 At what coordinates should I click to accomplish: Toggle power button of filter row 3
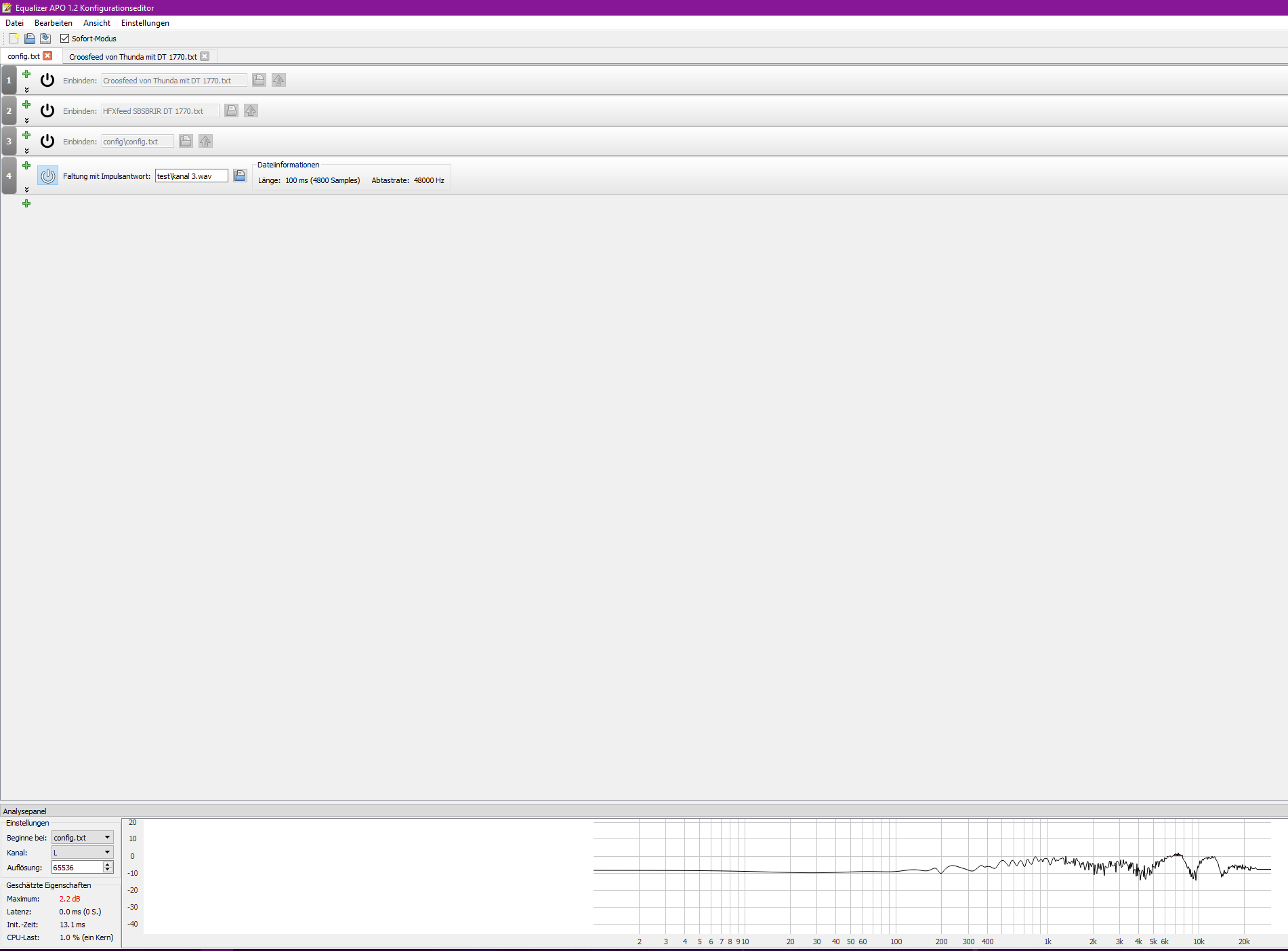47,141
